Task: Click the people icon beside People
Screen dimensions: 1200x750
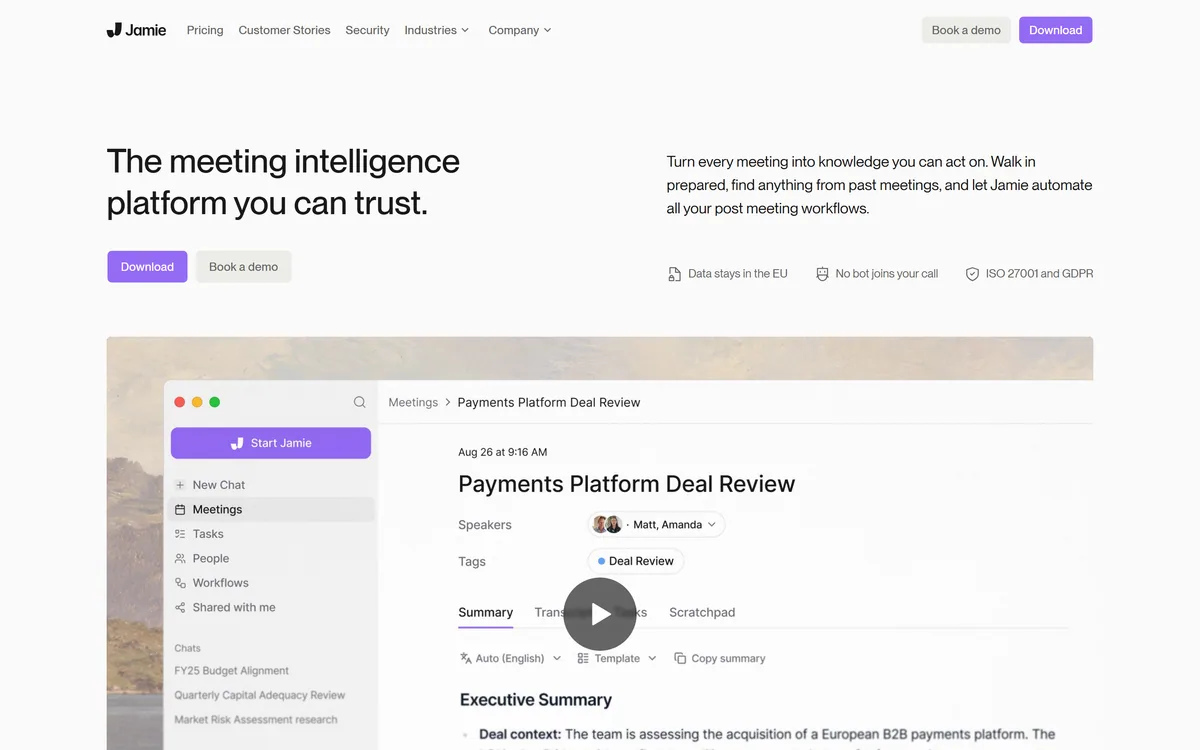Action: click(180, 558)
